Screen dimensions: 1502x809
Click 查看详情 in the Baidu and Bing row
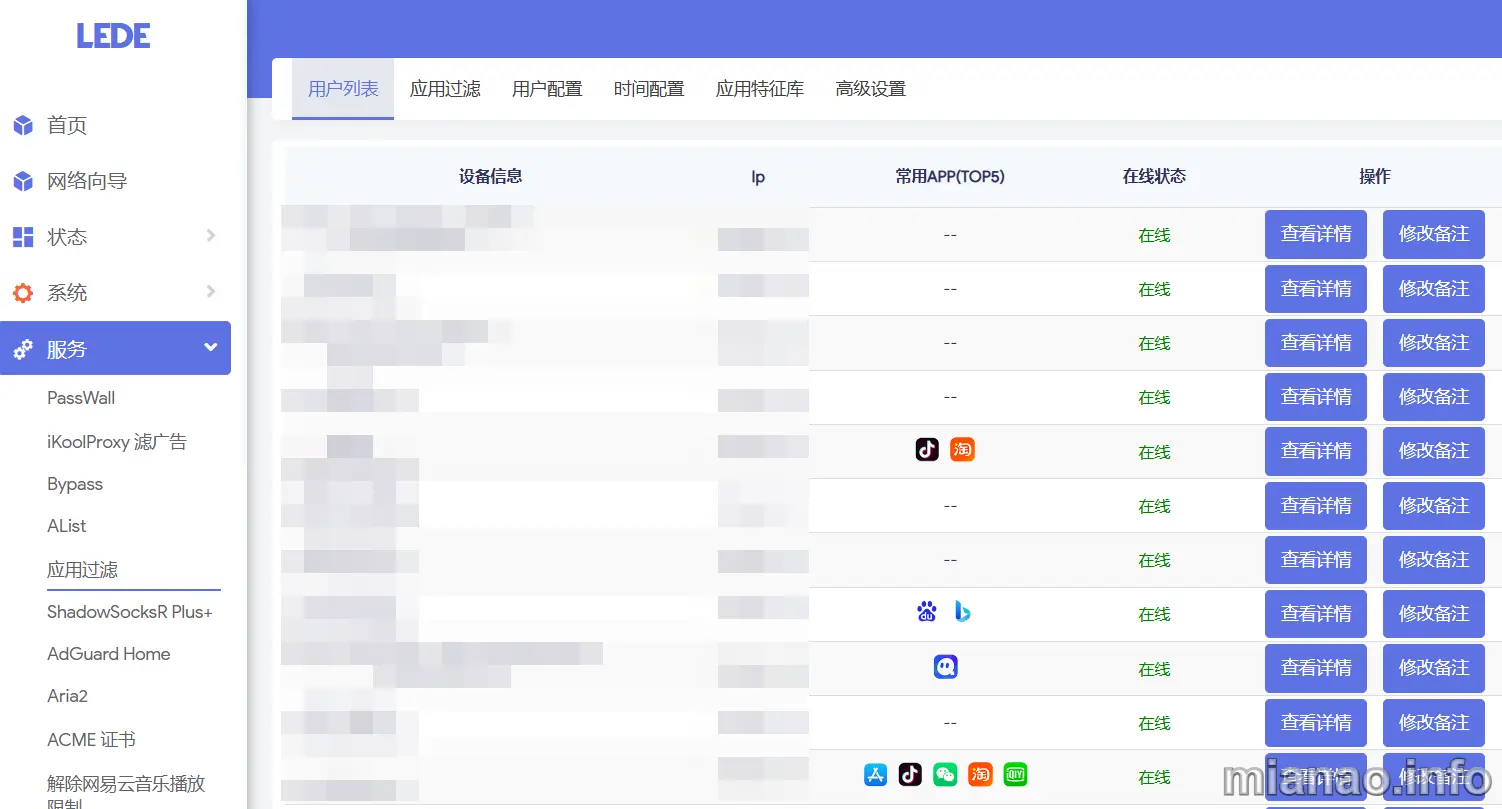(x=1315, y=614)
